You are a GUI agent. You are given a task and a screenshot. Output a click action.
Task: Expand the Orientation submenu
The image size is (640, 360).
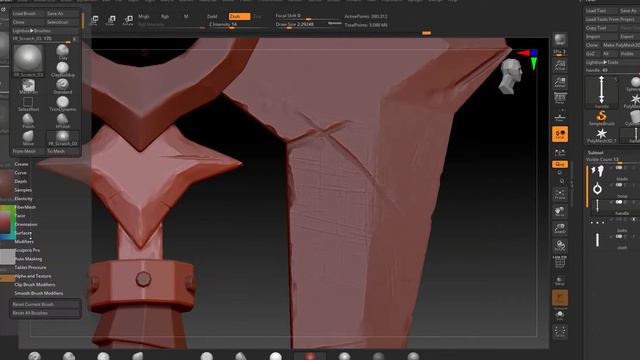pos(26,224)
